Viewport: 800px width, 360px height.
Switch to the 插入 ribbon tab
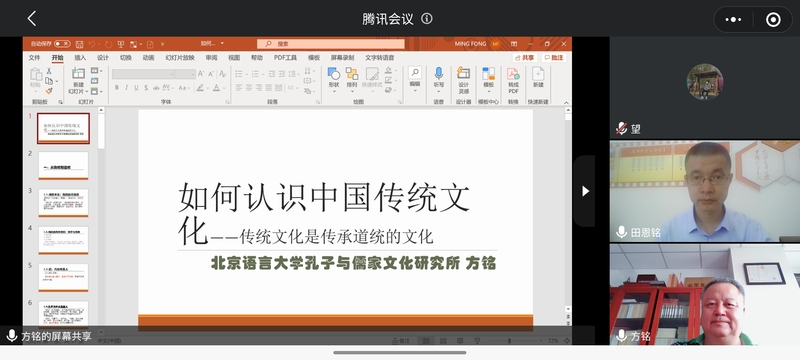pos(80,58)
